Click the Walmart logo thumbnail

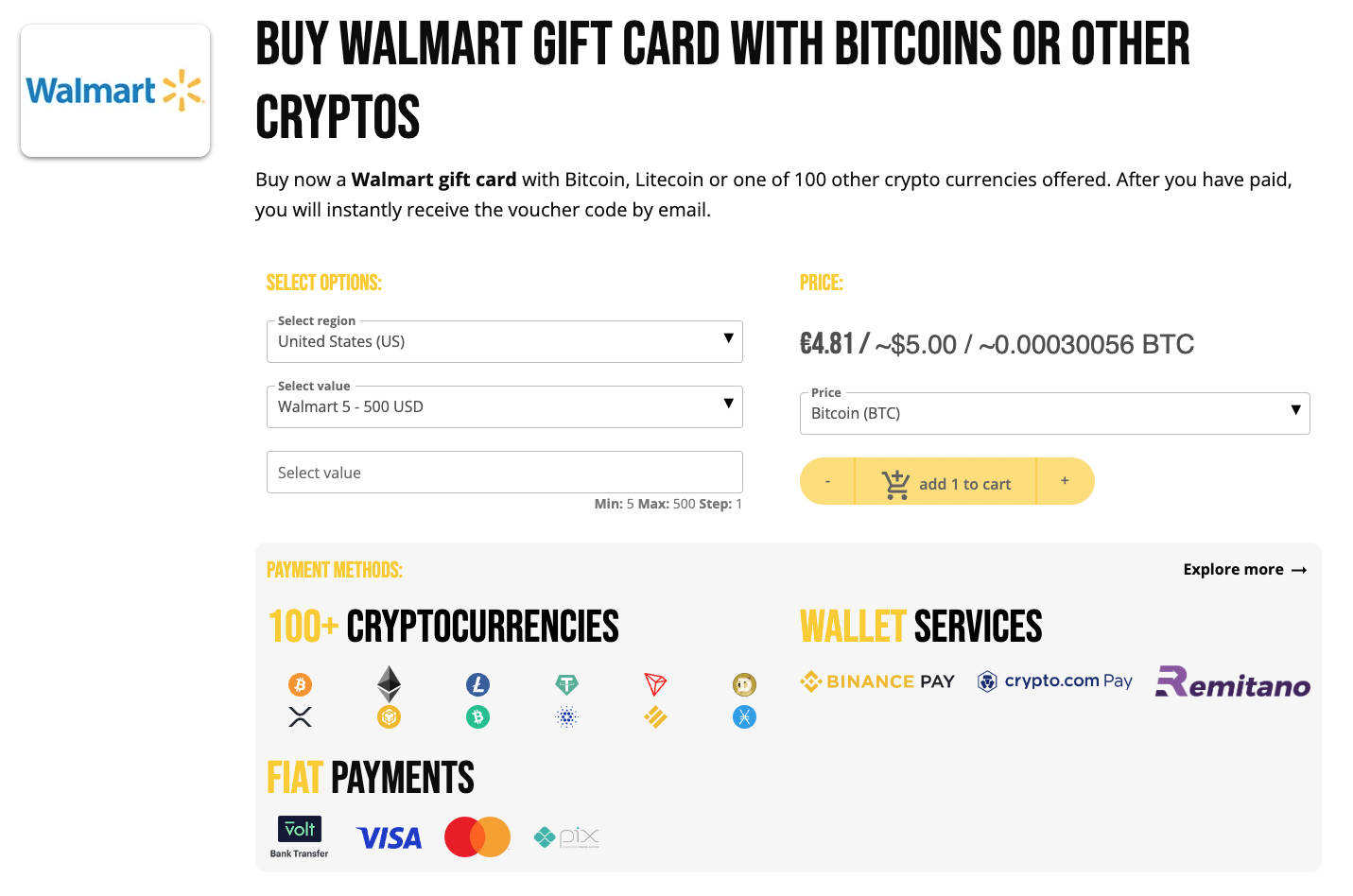coord(115,91)
